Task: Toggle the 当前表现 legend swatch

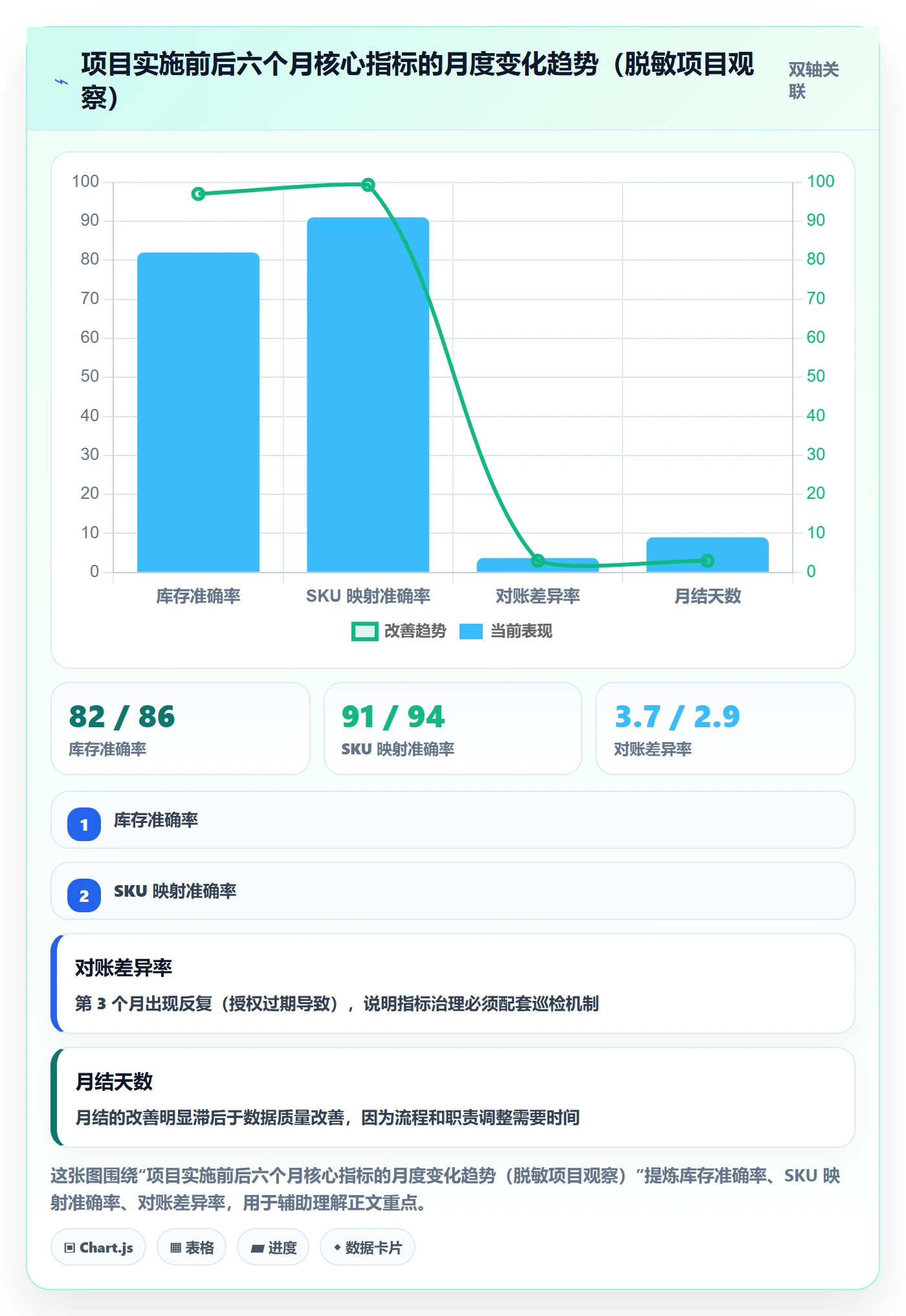Action: point(471,631)
